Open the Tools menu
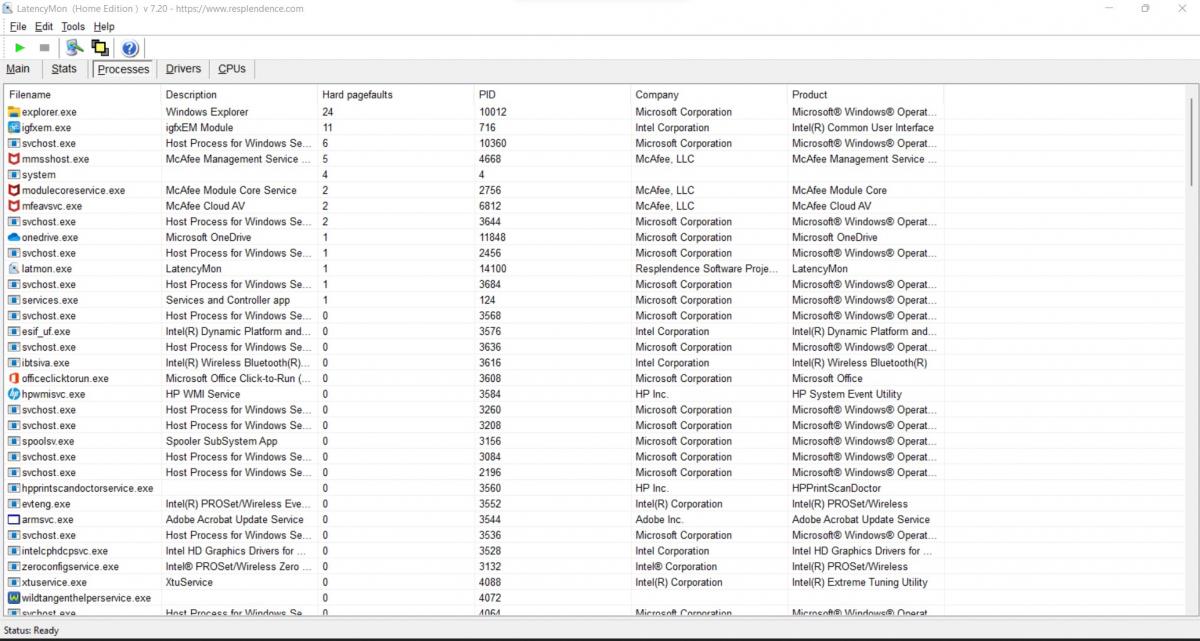The width and height of the screenshot is (1200, 641). 73,27
